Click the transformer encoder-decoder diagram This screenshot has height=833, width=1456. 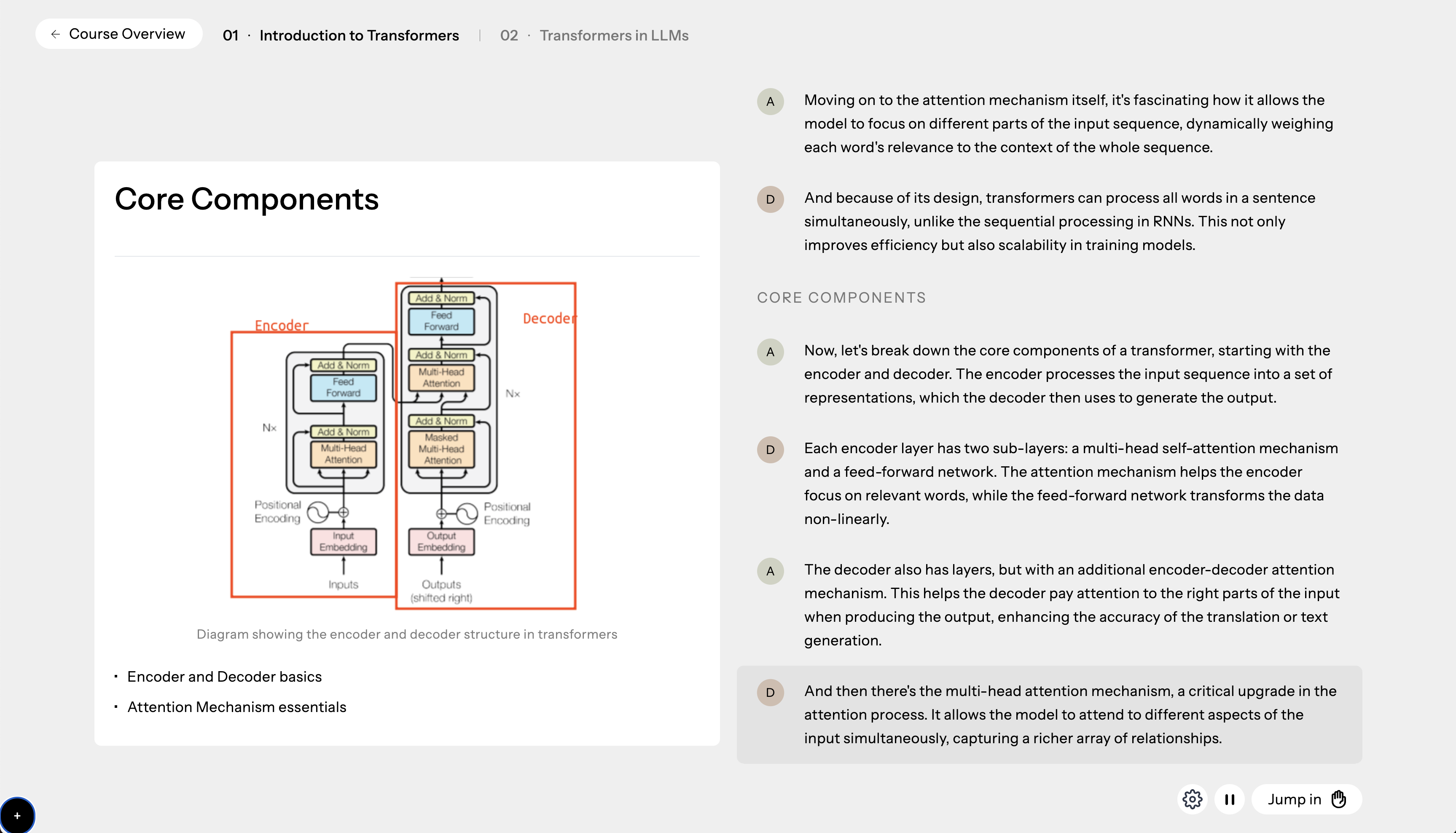click(x=403, y=444)
